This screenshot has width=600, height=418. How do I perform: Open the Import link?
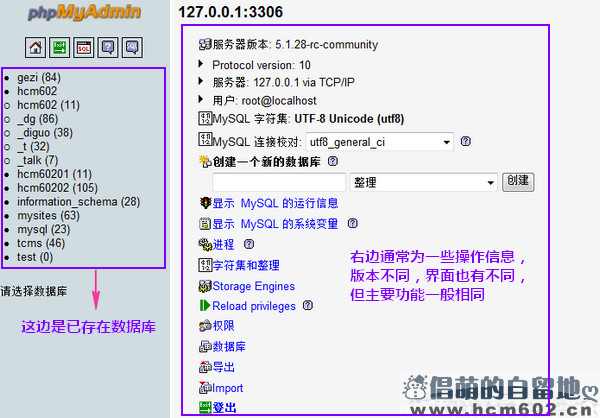[x=227, y=388]
